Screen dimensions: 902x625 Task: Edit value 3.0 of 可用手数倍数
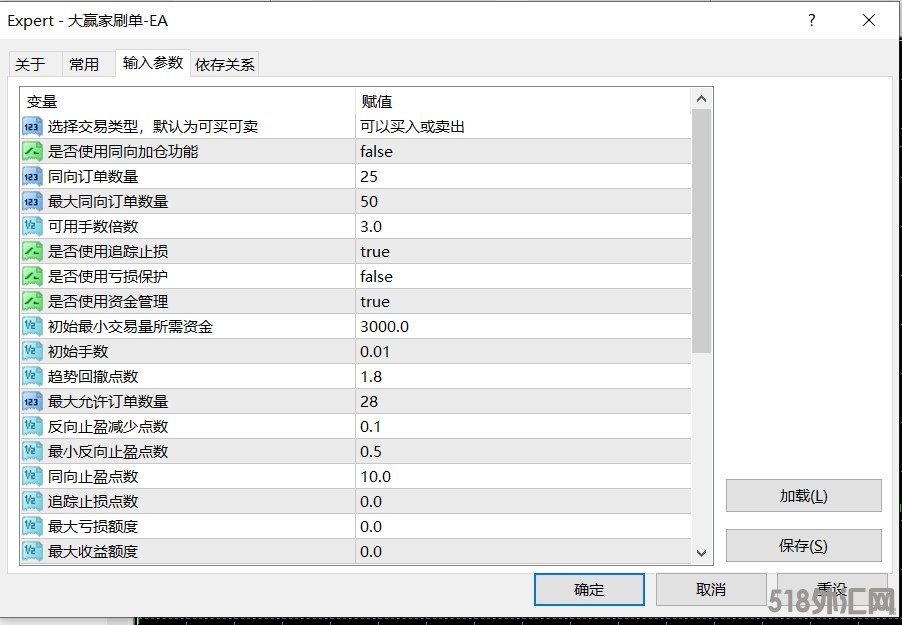click(x=523, y=226)
